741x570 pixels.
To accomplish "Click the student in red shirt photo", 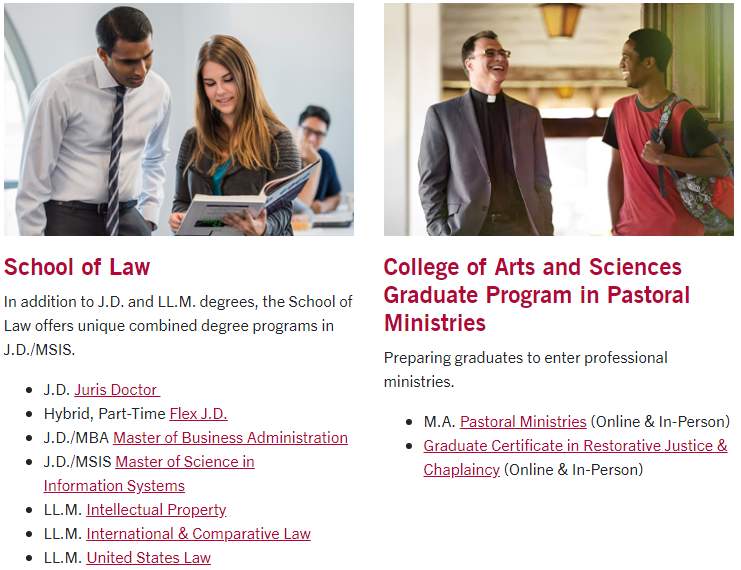I will (x=666, y=132).
